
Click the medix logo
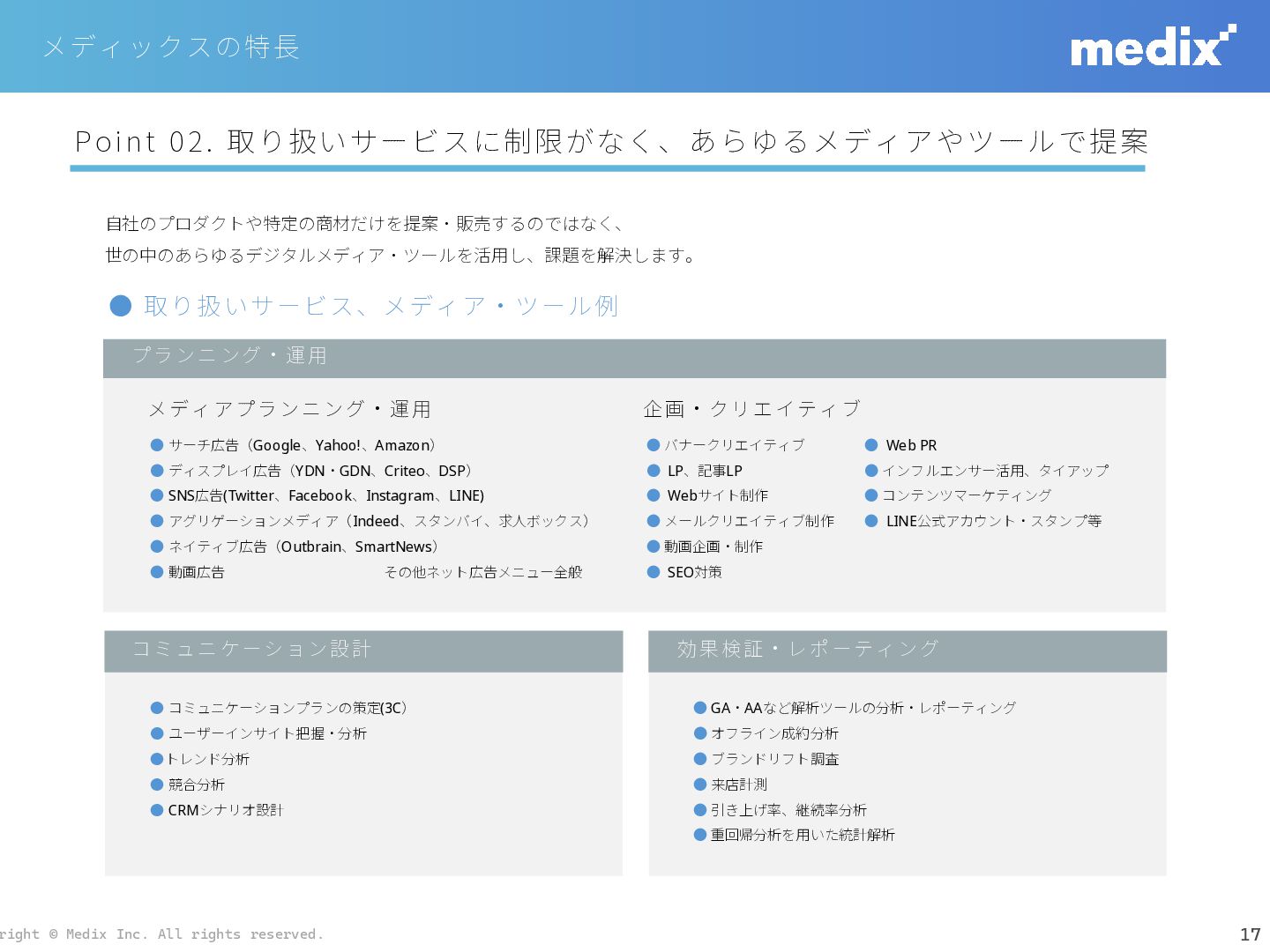point(1153,46)
